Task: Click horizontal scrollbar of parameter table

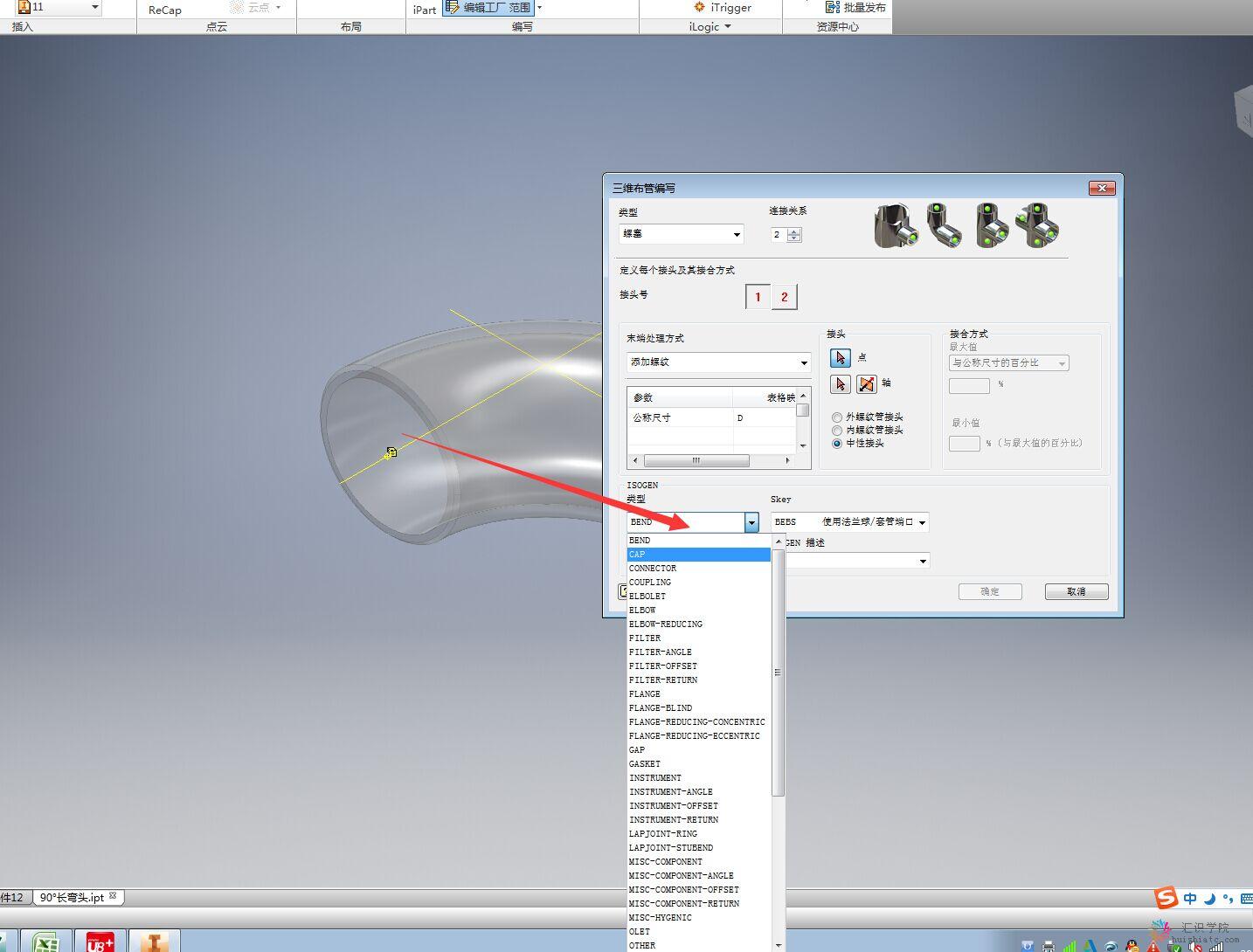Action: tap(696, 460)
